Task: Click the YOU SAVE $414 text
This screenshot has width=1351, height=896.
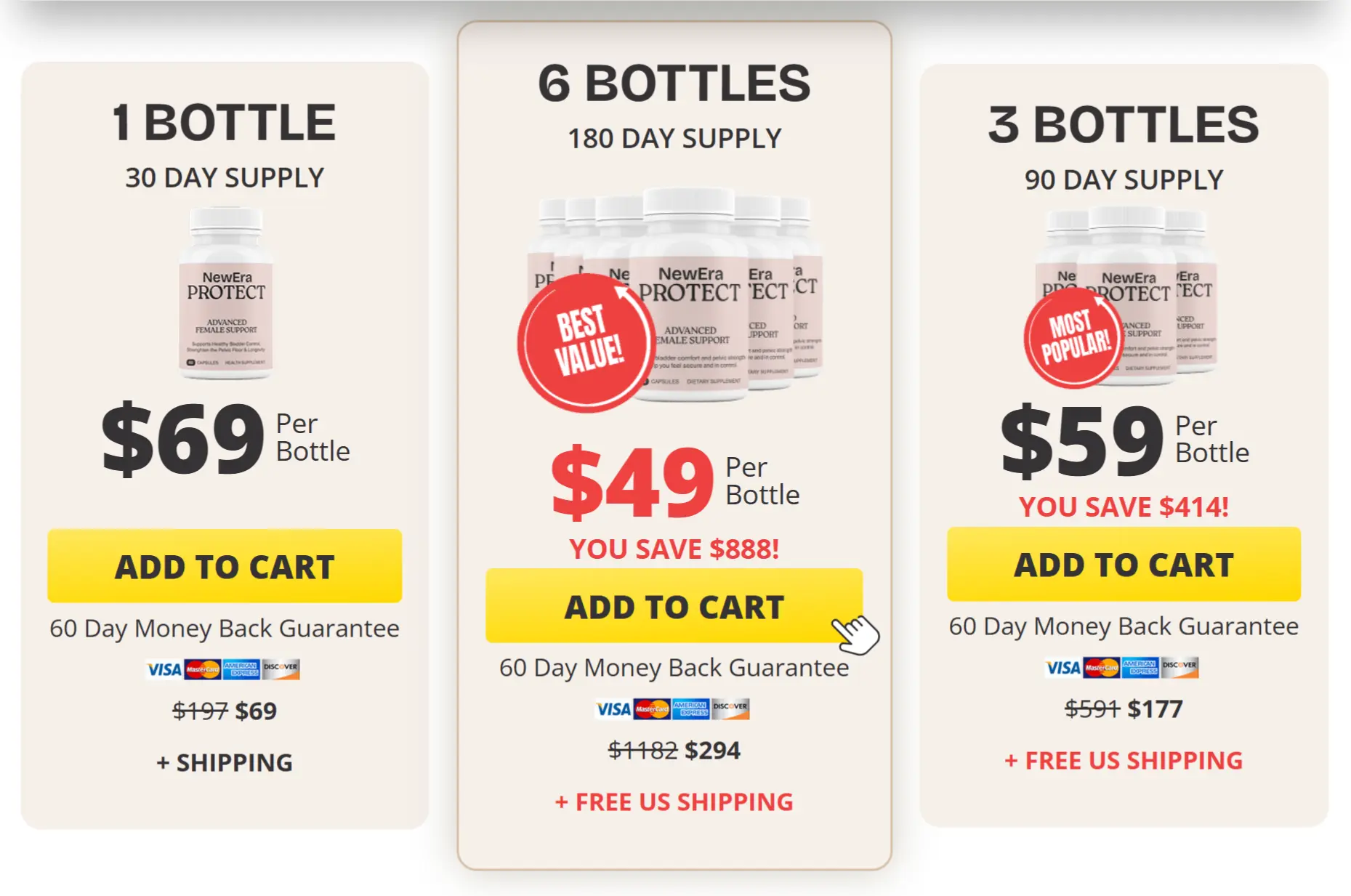Action: point(1125,508)
